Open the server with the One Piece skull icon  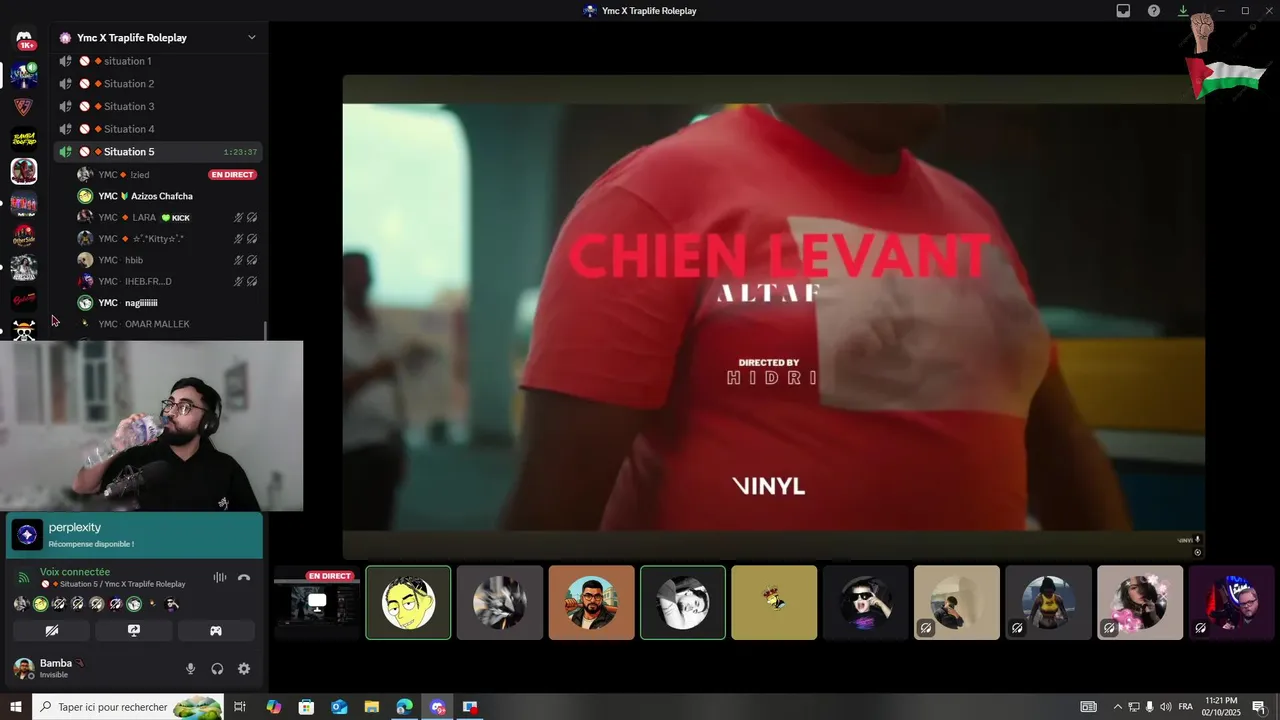(24, 331)
